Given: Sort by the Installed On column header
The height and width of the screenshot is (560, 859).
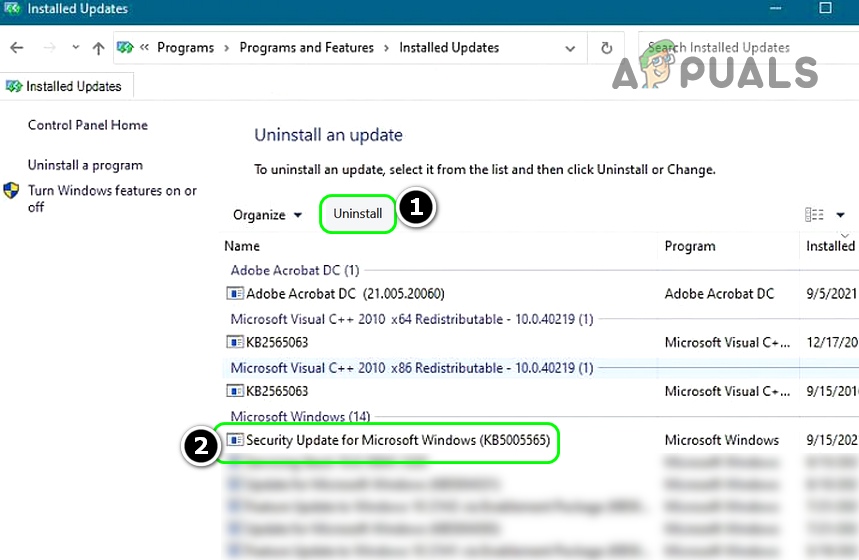Looking at the screenshot, I should 830,246.
